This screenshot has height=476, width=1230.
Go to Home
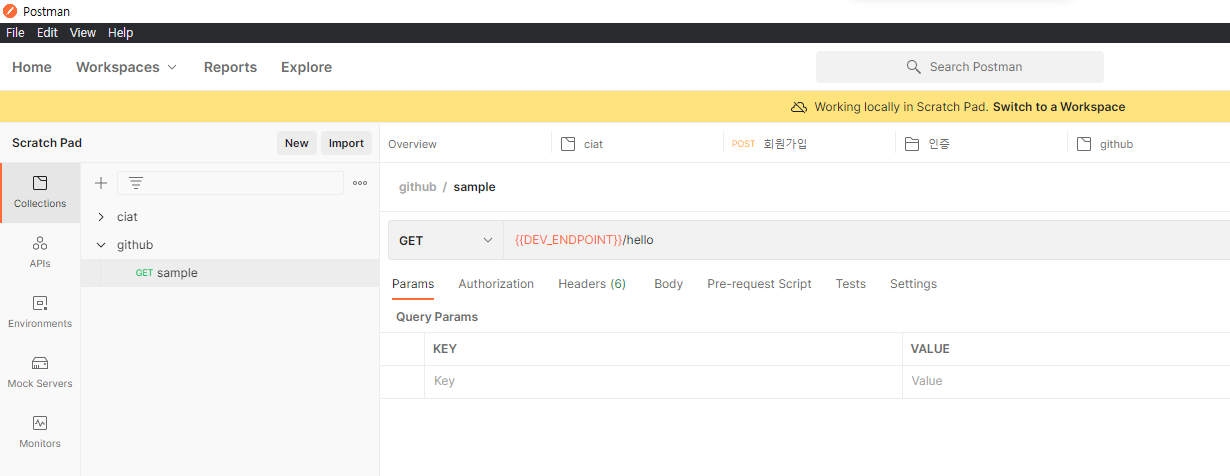point(32,67)
